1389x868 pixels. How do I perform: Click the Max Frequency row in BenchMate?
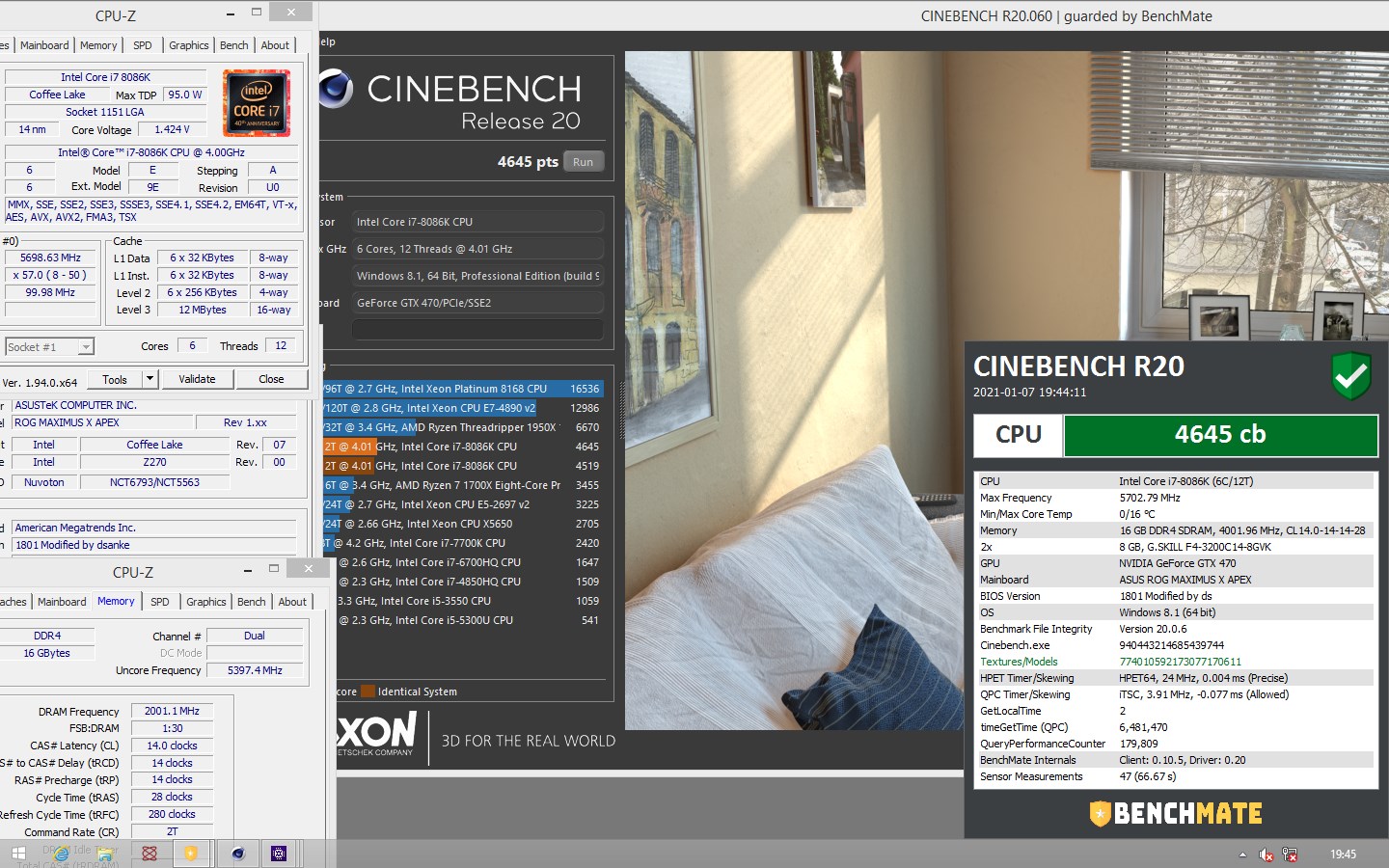(x=1176, y=498)
